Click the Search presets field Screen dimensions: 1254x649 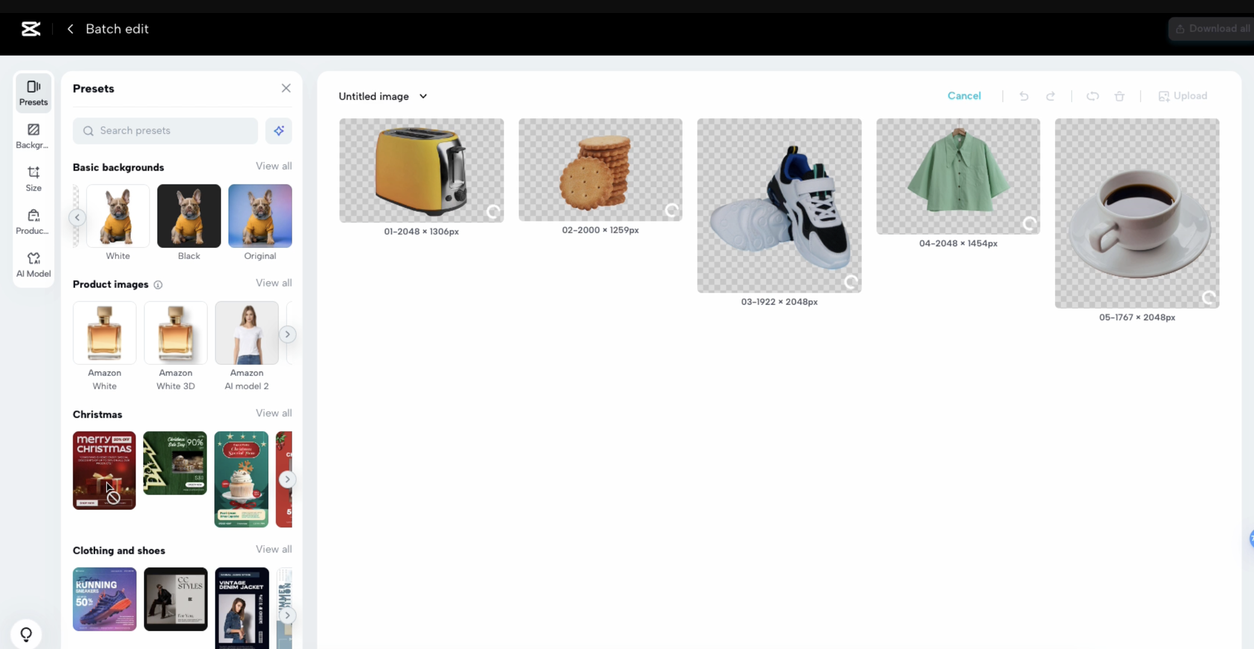(165, 131)
